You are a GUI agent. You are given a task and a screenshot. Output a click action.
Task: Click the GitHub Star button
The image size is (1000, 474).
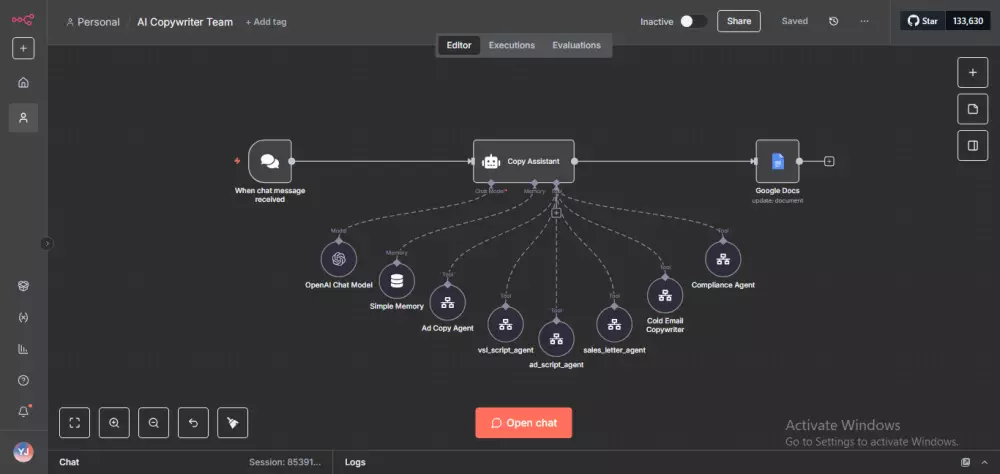(x=922, y=21)
